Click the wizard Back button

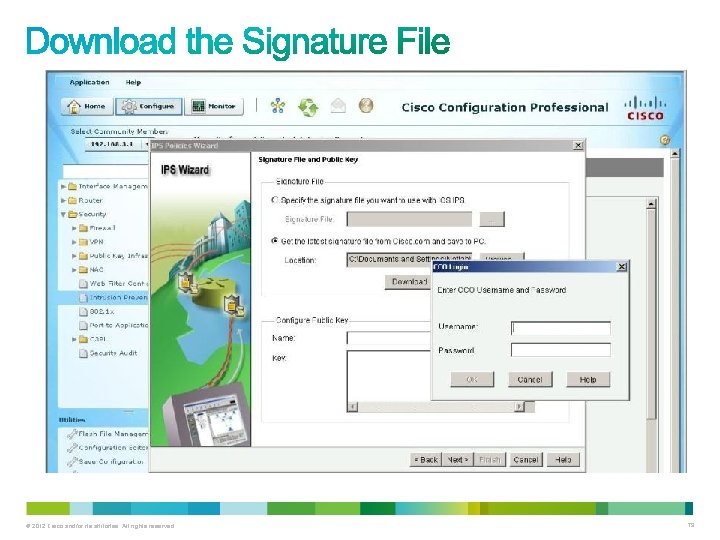pyautogui.click(x=426, y=460)
